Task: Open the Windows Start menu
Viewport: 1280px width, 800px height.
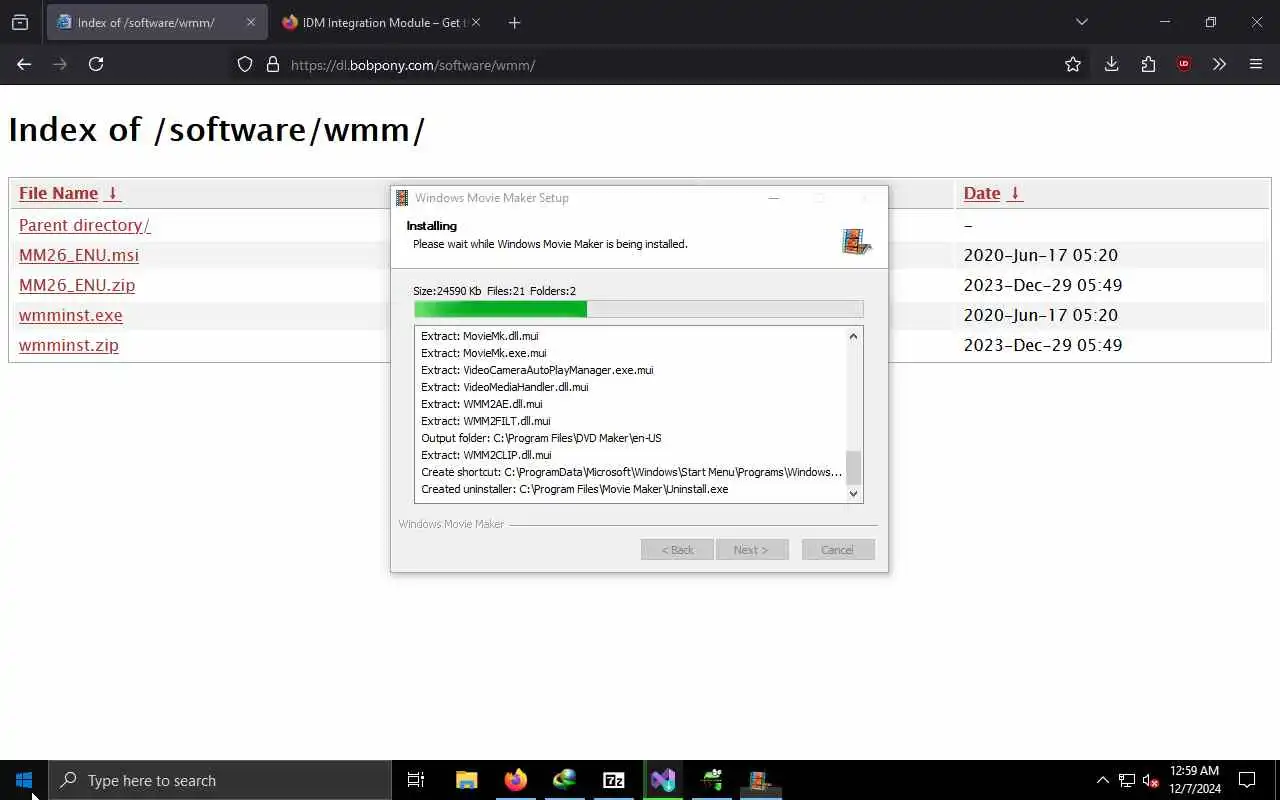Action: [x=24, y=780]
